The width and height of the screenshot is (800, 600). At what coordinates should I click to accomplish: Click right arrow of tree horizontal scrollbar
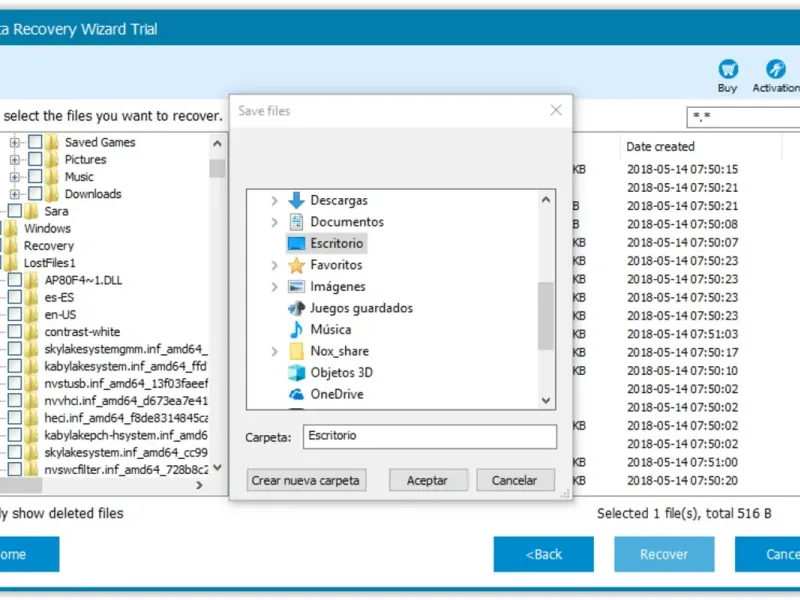[x=199, y=485]
